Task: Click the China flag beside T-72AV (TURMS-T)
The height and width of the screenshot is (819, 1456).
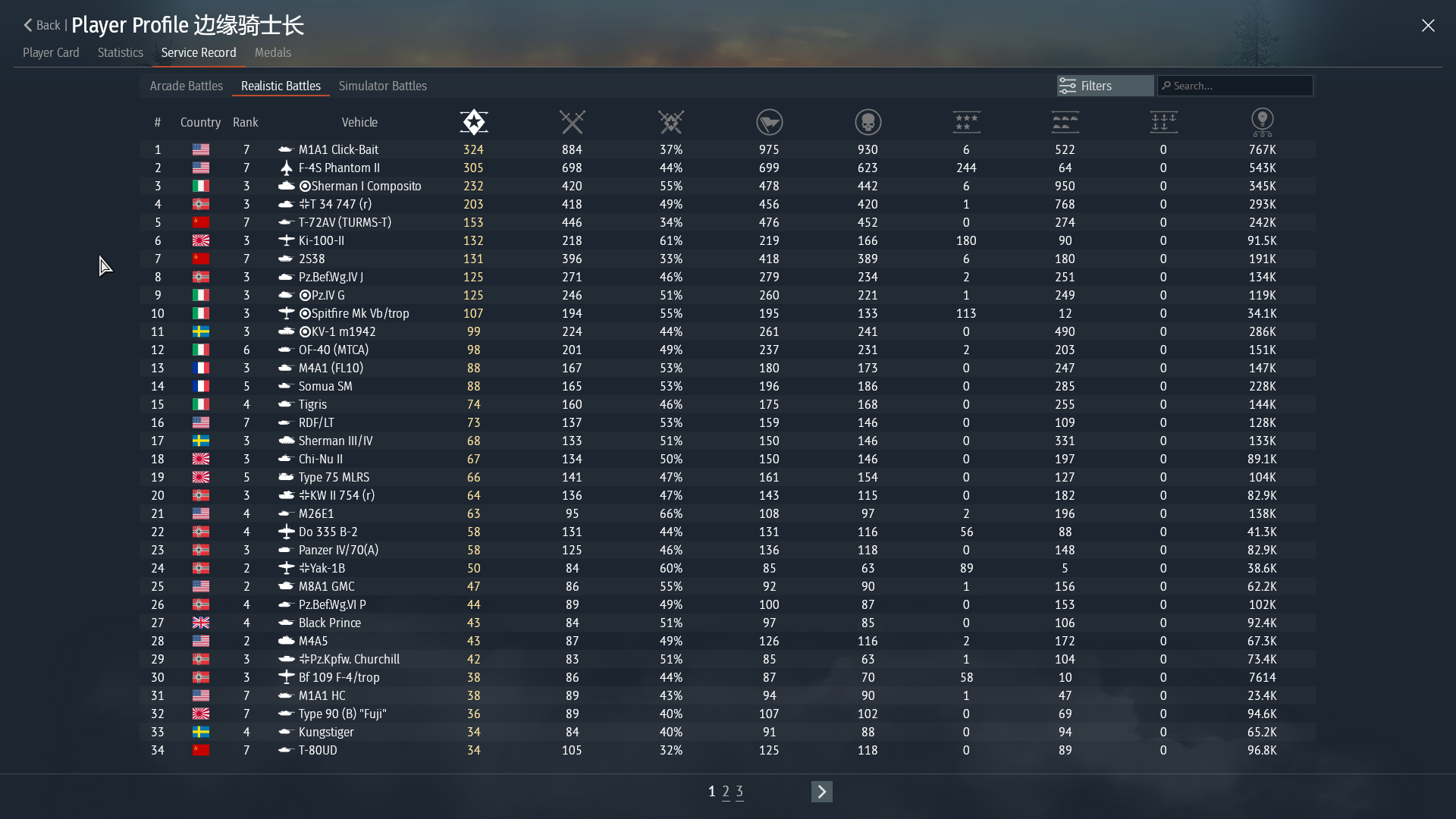Action: tap(200, 222)
